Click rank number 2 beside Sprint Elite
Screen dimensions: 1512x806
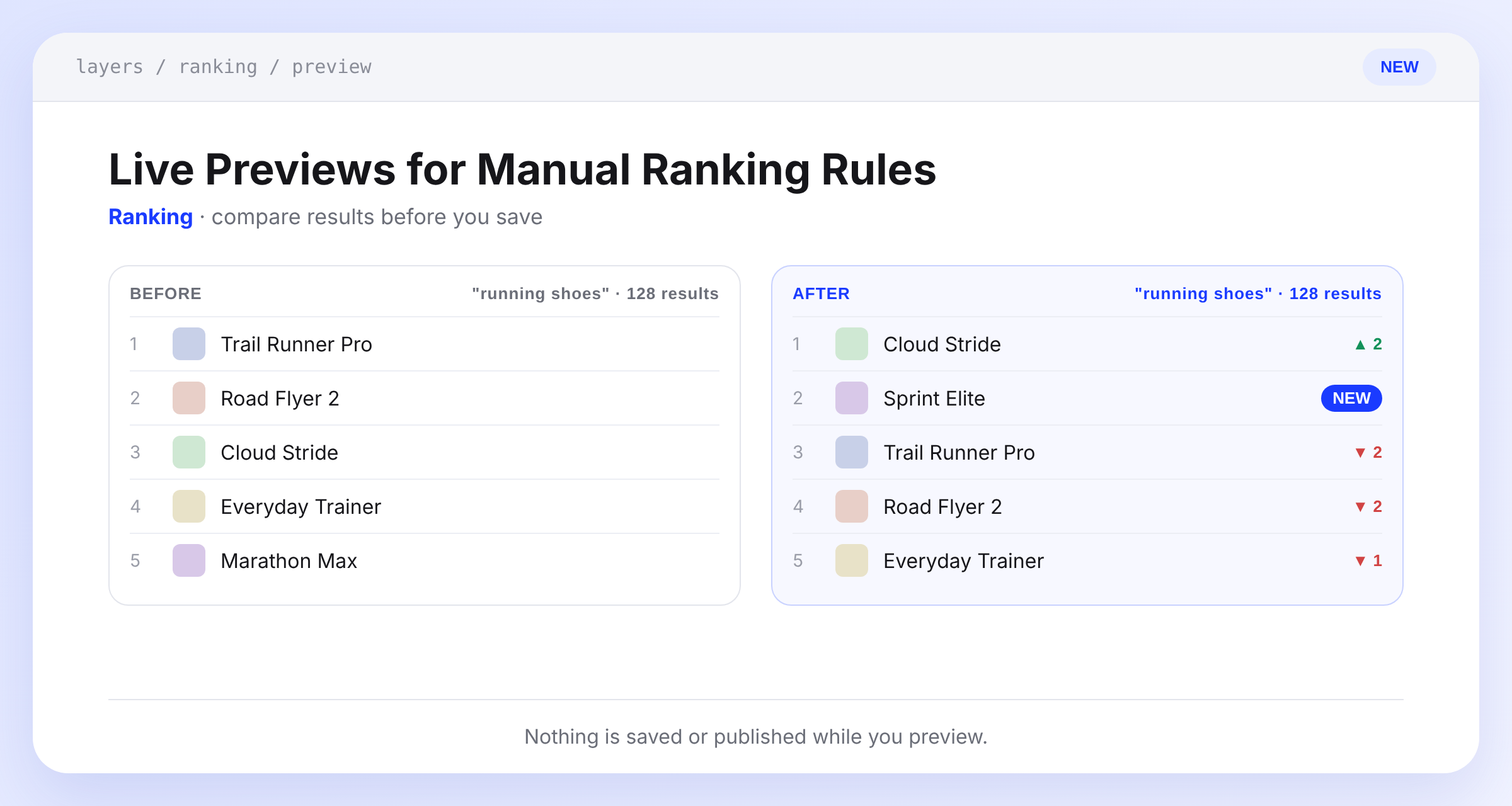coord(798,398)
